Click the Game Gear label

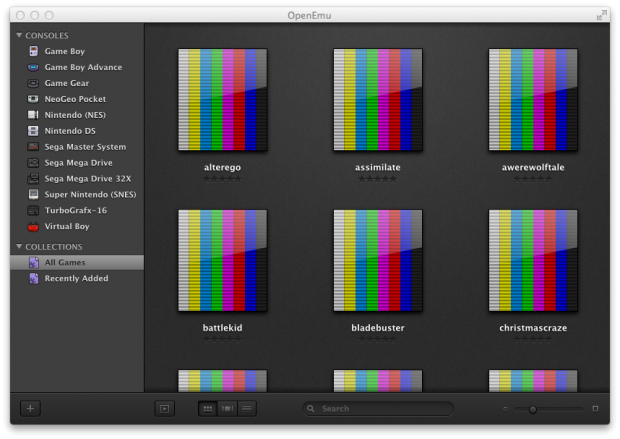(66, 83)
